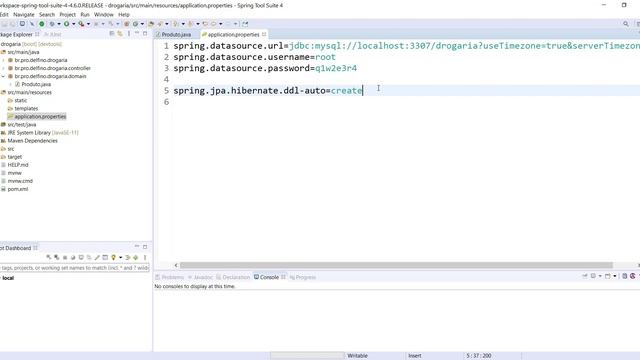Maximize the Boot Dashboard panel
640x360 pixels.
click(x=145, y=247)
